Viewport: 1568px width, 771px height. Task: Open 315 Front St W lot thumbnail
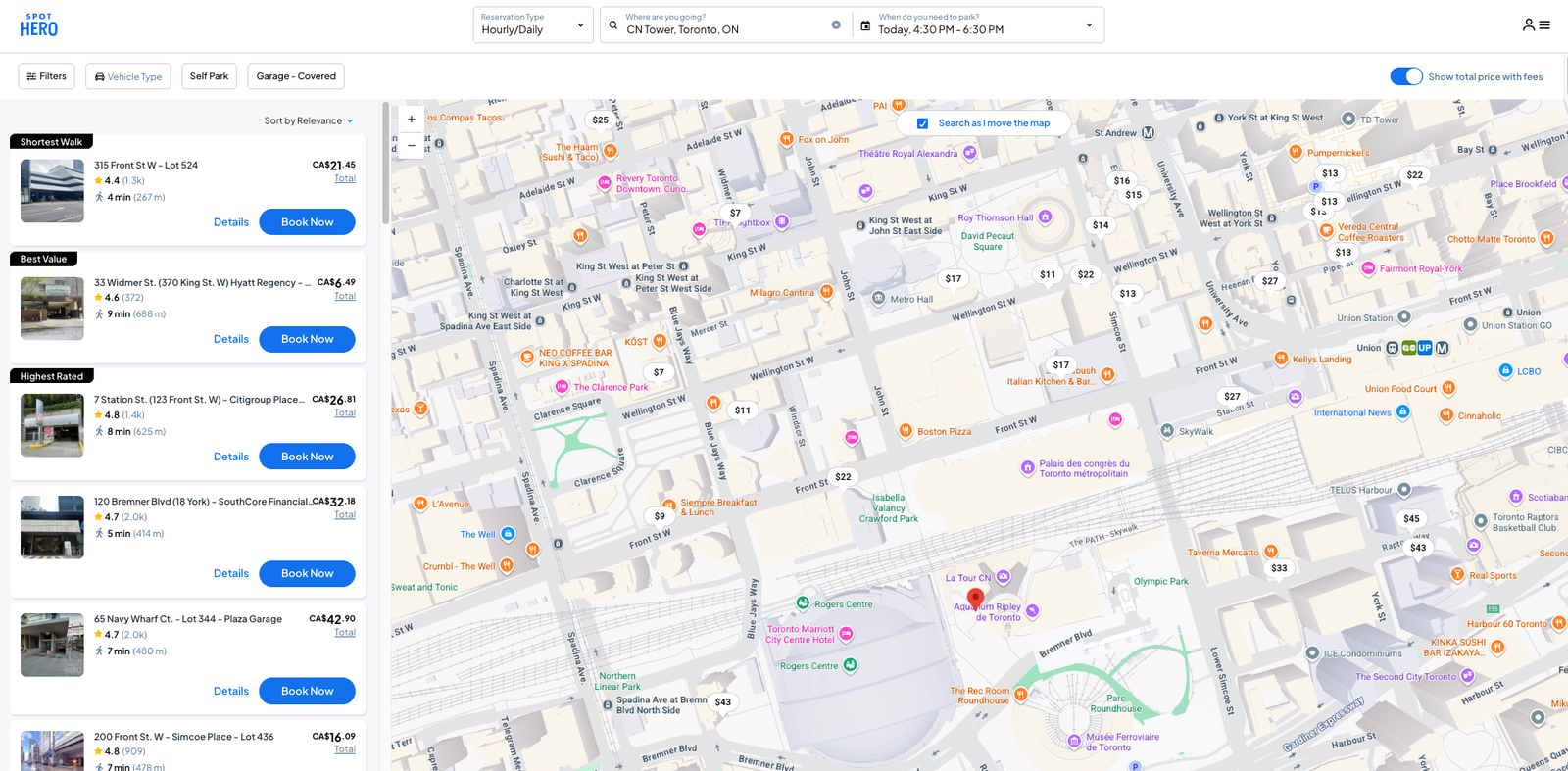tap(52, 191)
